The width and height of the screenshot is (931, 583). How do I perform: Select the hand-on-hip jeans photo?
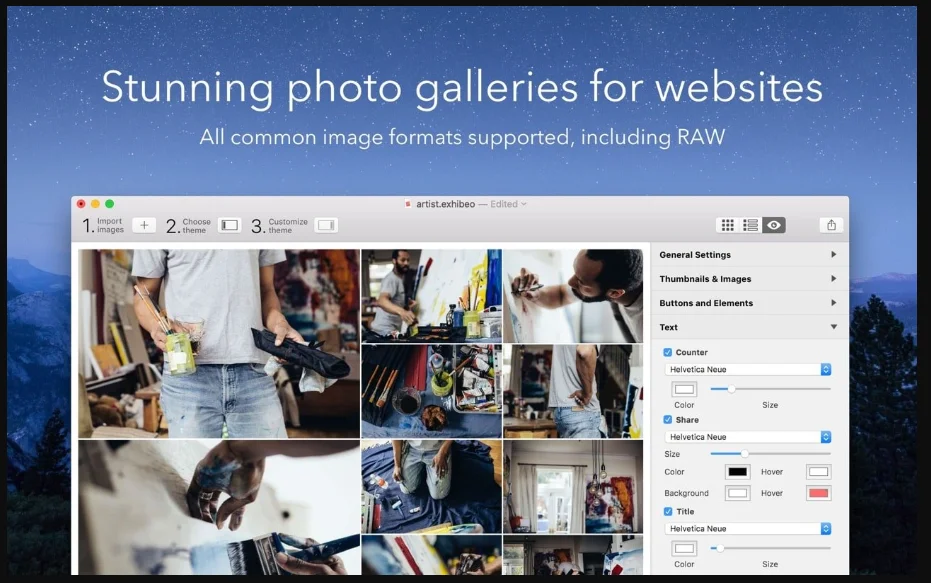click(573, 391)
